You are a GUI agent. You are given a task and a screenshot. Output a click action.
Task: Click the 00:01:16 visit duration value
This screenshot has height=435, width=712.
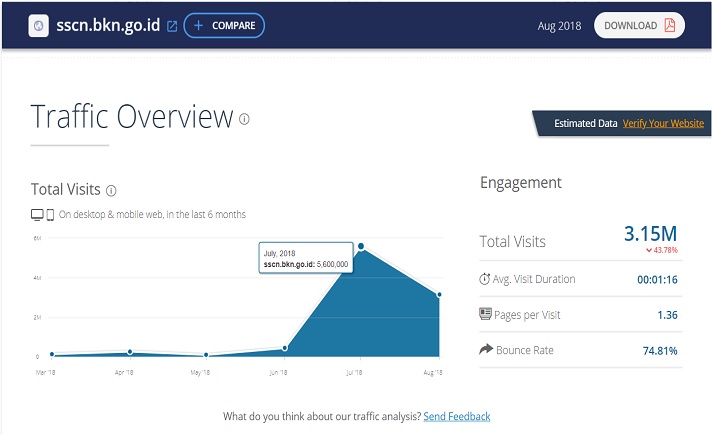pyautogui.click(x=657, y=280)
